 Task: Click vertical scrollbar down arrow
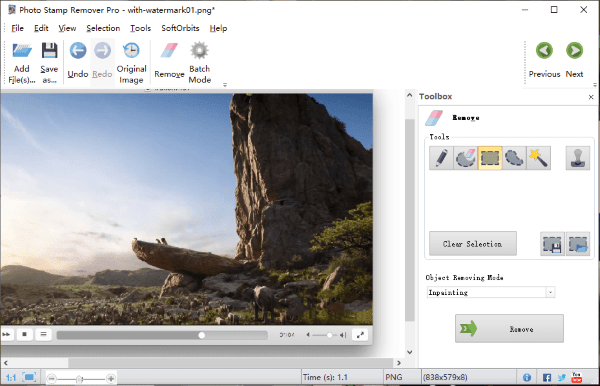click(409, 352)
